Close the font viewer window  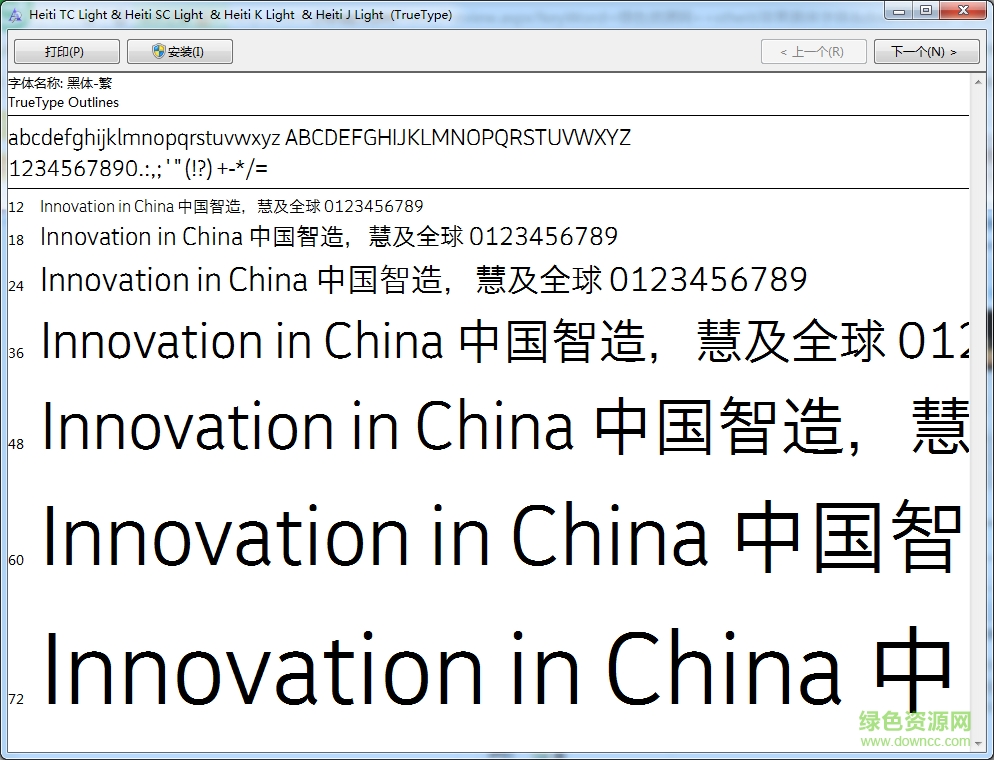[x=964, y=11]
